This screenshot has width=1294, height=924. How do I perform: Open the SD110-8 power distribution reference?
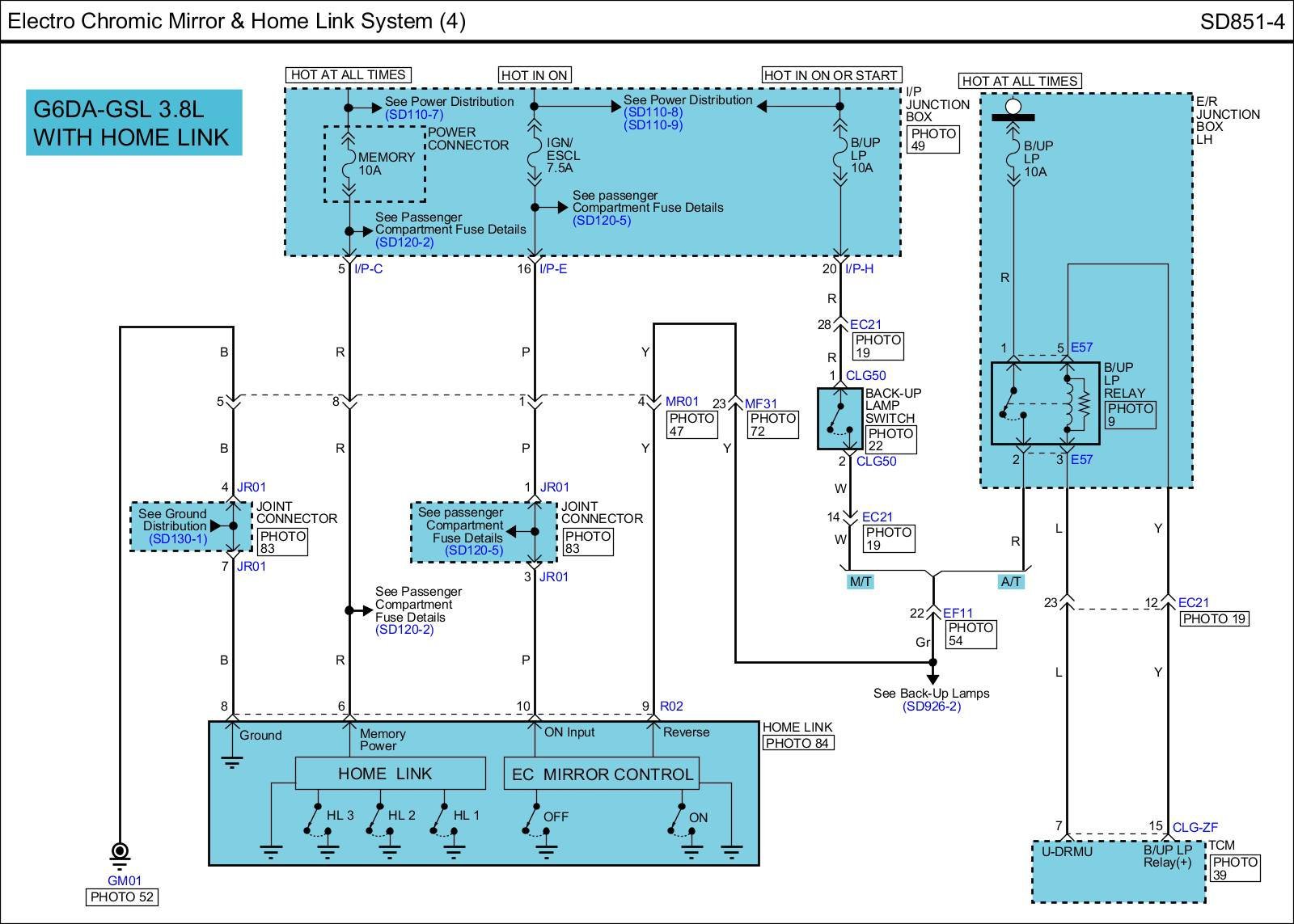click(653, 112)
